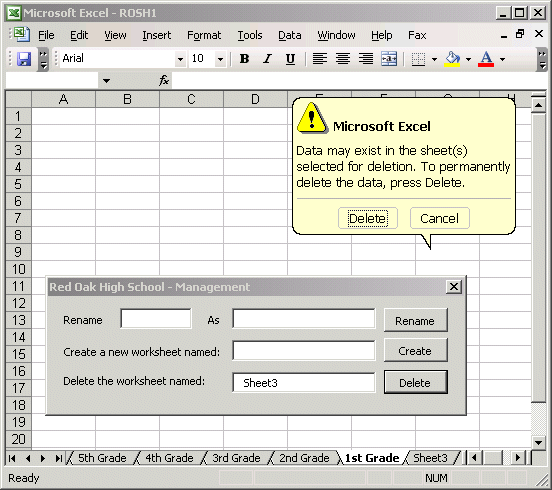Align text right
The width and height of the screenshot is (552, 490).
366,59
